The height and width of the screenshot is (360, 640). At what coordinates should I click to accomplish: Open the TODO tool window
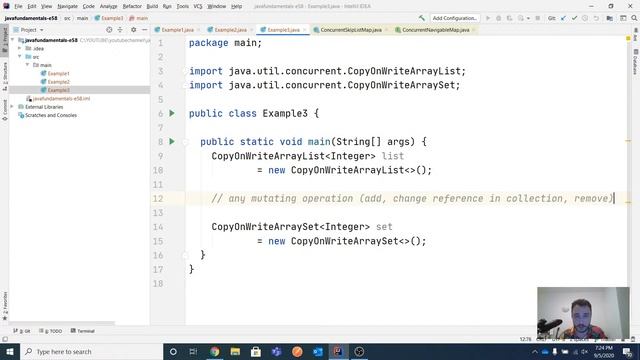[x=51, y=331]
